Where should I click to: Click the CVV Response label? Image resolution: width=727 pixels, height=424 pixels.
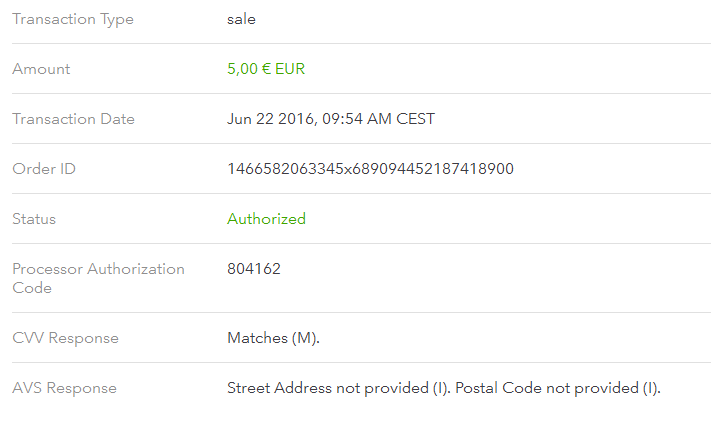tap(65, 338)
